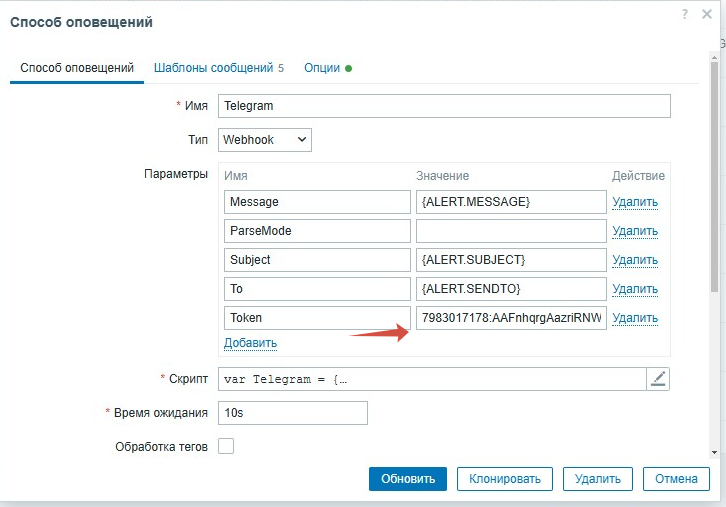The image size is (726, 507).
Task: Click the help question mark icon
Action: click(684, 14)
